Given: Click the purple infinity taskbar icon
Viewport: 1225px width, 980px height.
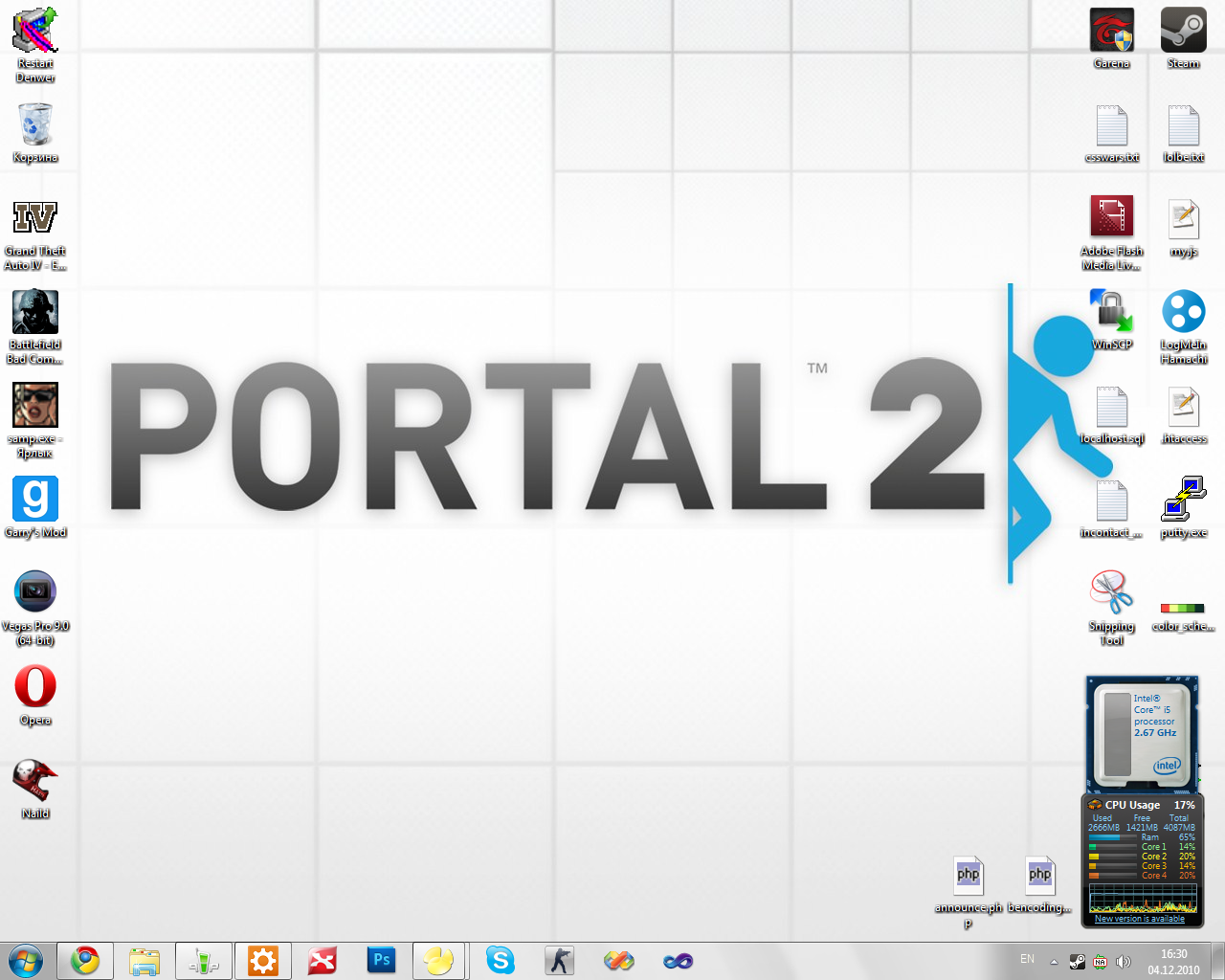Looking at the screenshot, I should click(679, 961).
